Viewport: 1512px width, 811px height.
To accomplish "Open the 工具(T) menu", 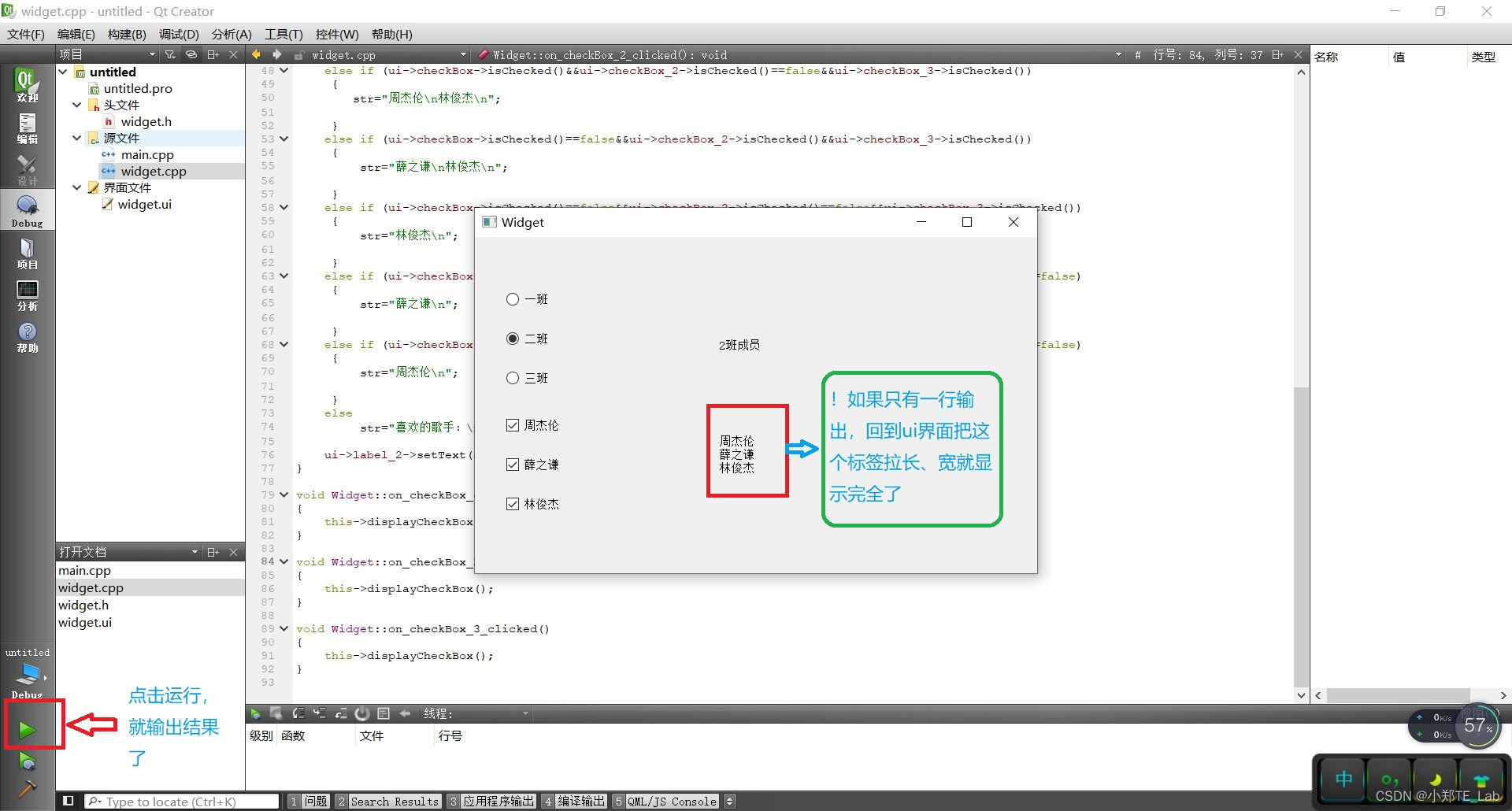I will point(283,34).
